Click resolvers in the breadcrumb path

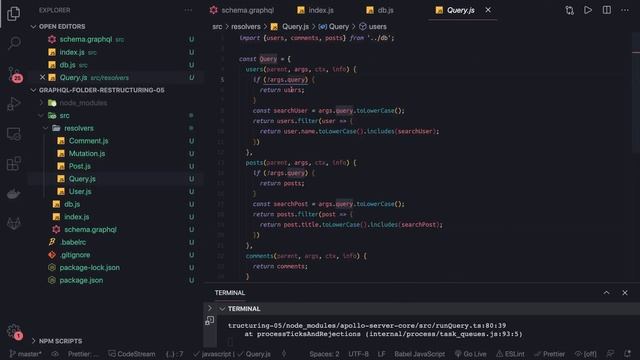tap(246, 27)
